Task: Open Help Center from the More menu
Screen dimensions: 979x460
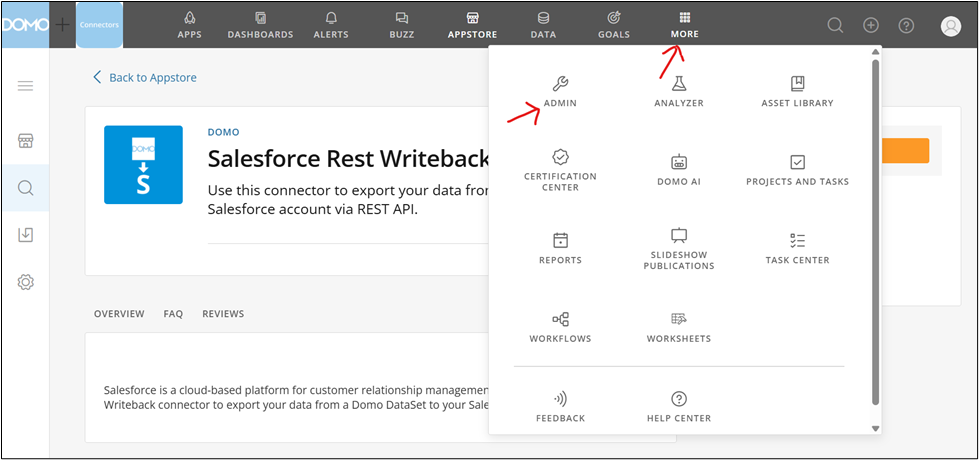Action: tap(679, 407)
